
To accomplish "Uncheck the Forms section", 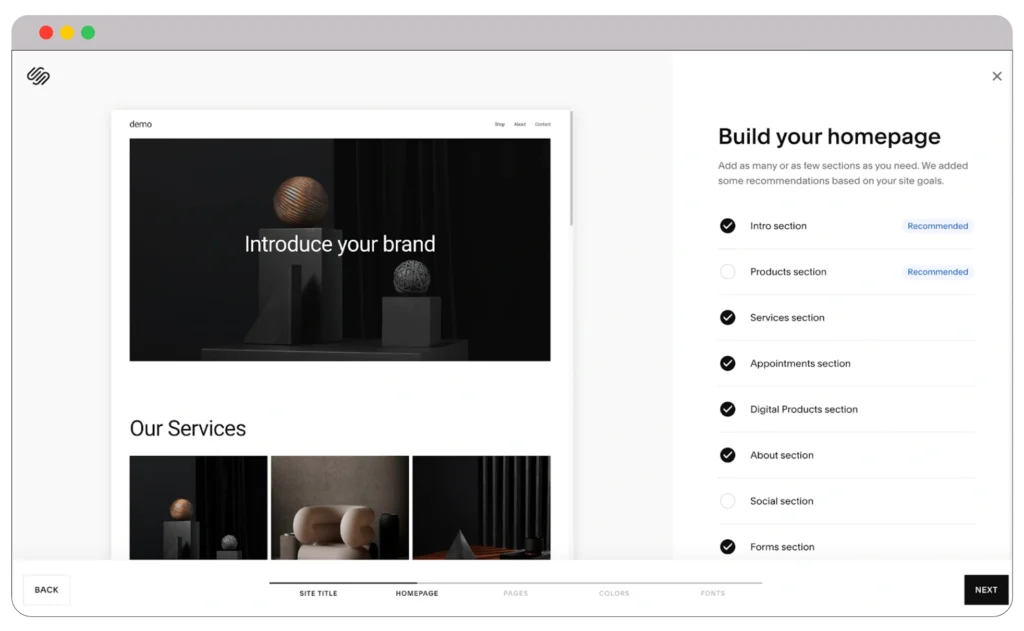I will 728,547.
